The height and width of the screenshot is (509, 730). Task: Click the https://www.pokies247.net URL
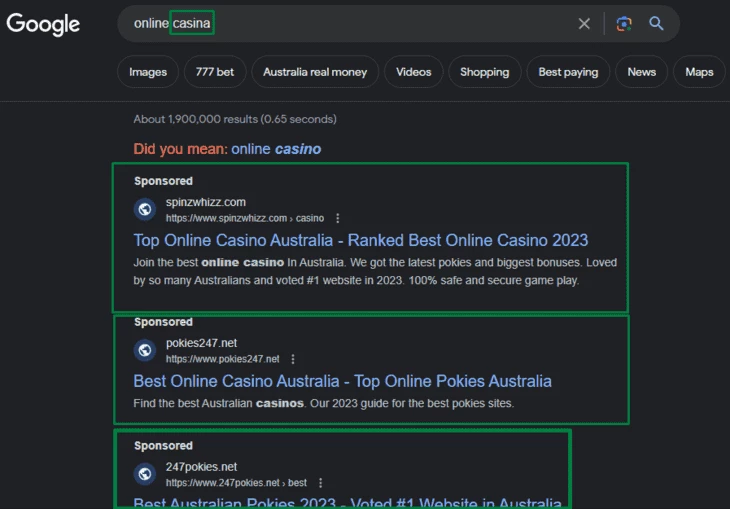coord(223,359)
